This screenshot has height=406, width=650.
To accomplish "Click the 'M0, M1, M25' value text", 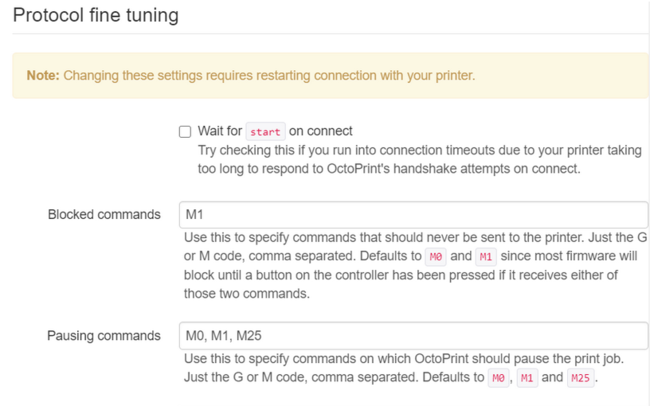I will (223, 335).
